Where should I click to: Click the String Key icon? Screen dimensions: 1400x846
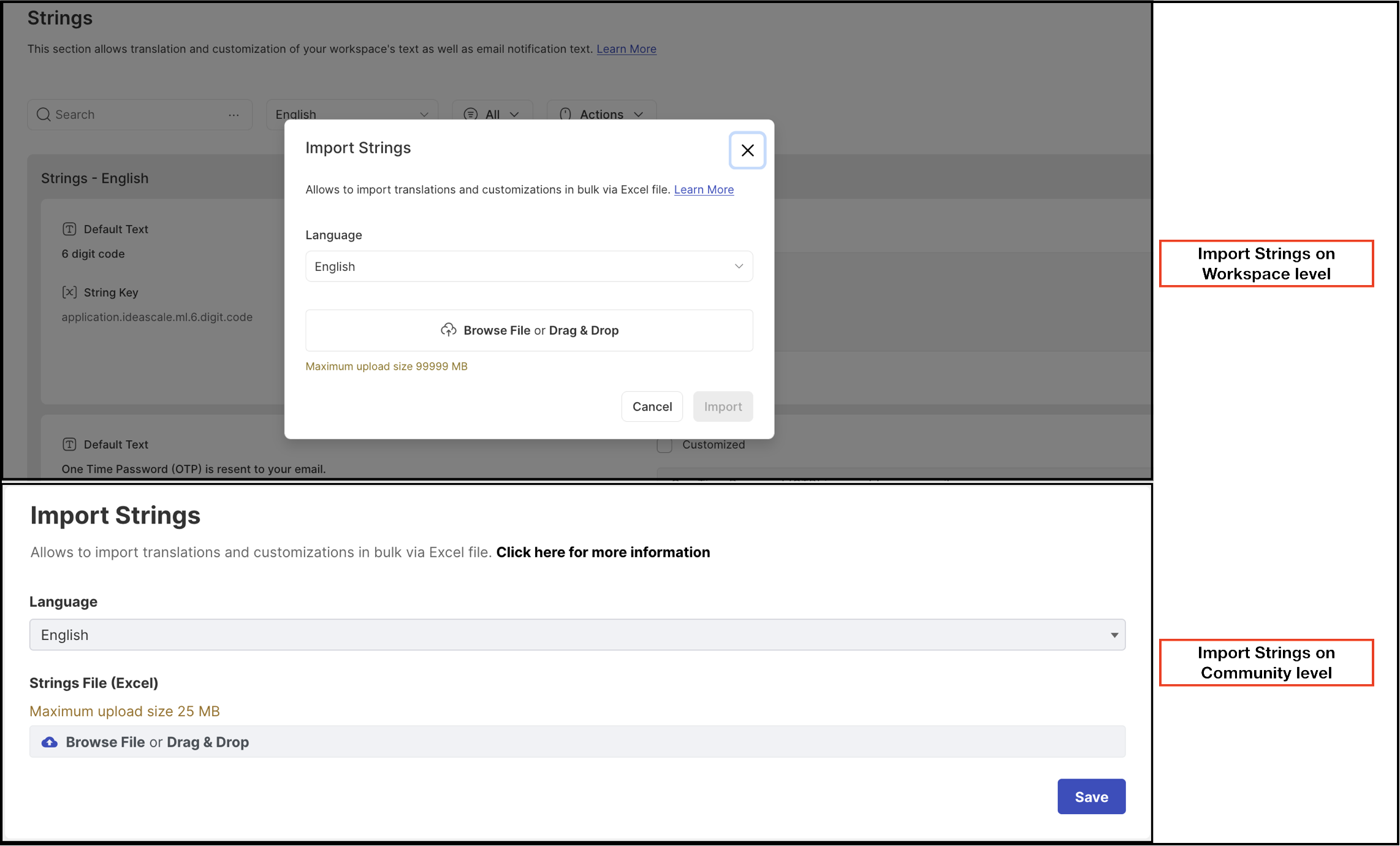point(69,292)
